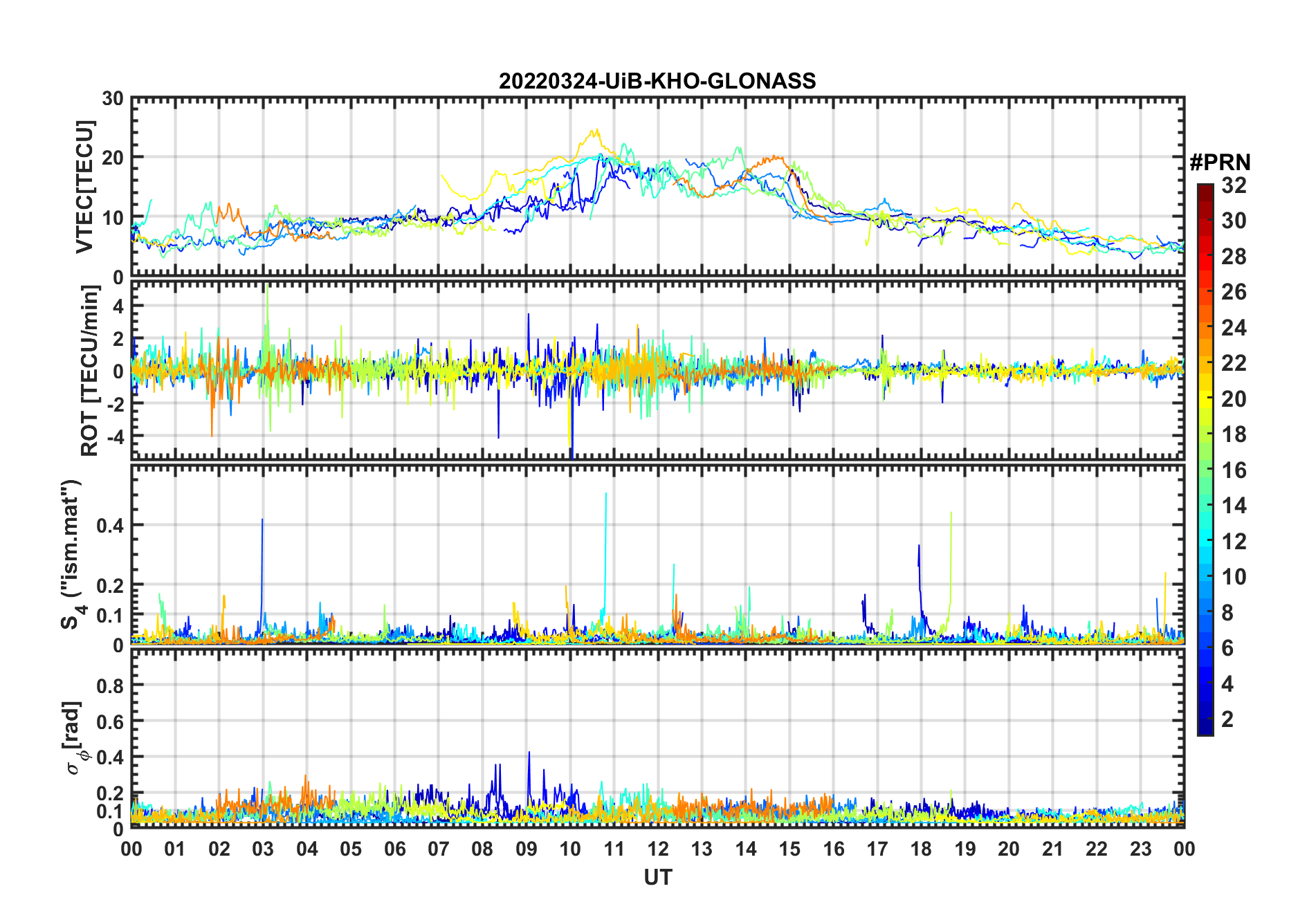Click tick label 10 on the PRN colorbar
1316x920 pixels.
pyautogui.click(x=1234, y=577)
